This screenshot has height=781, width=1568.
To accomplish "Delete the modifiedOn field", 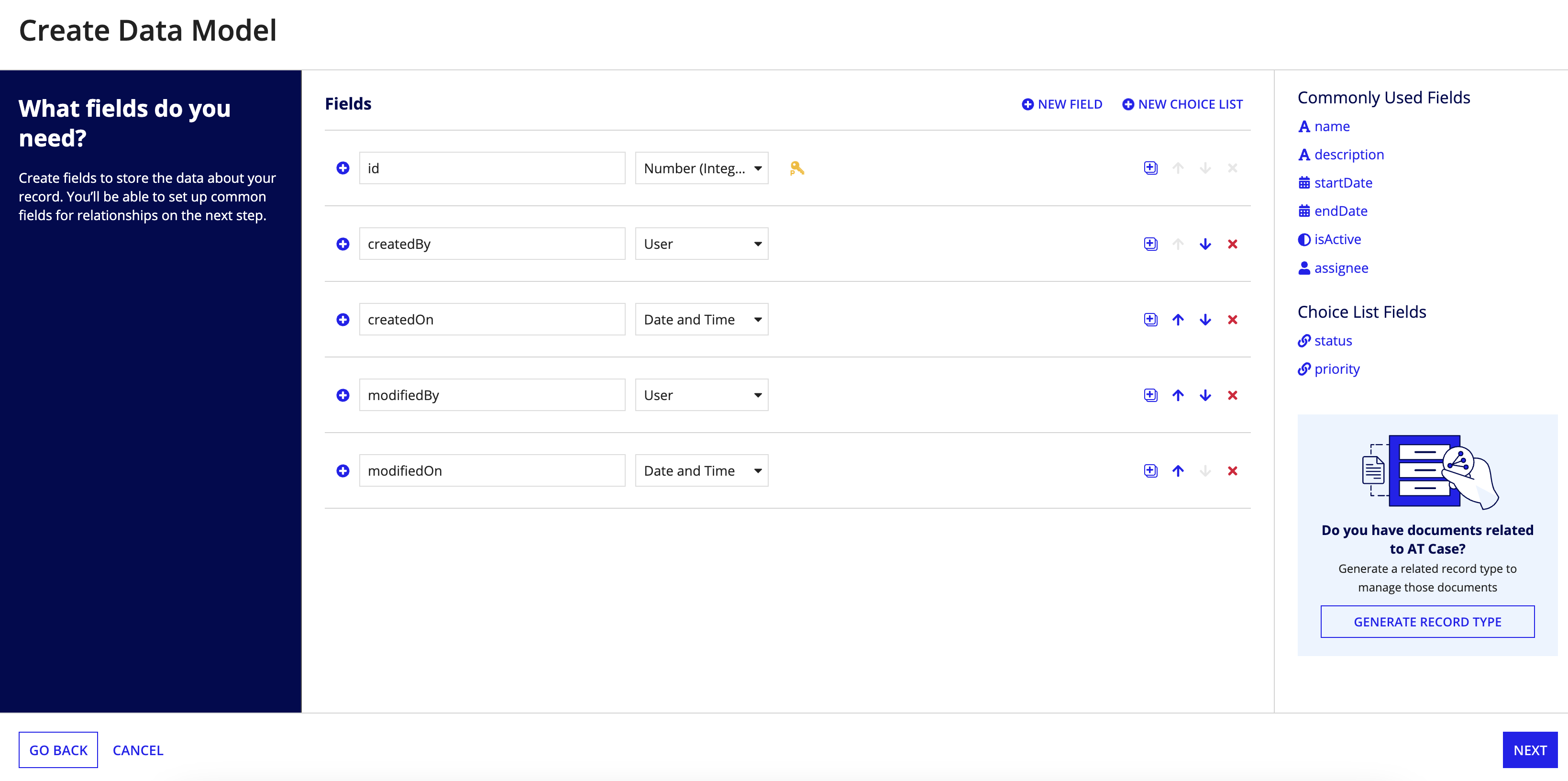I will [x=1233, y=470].
